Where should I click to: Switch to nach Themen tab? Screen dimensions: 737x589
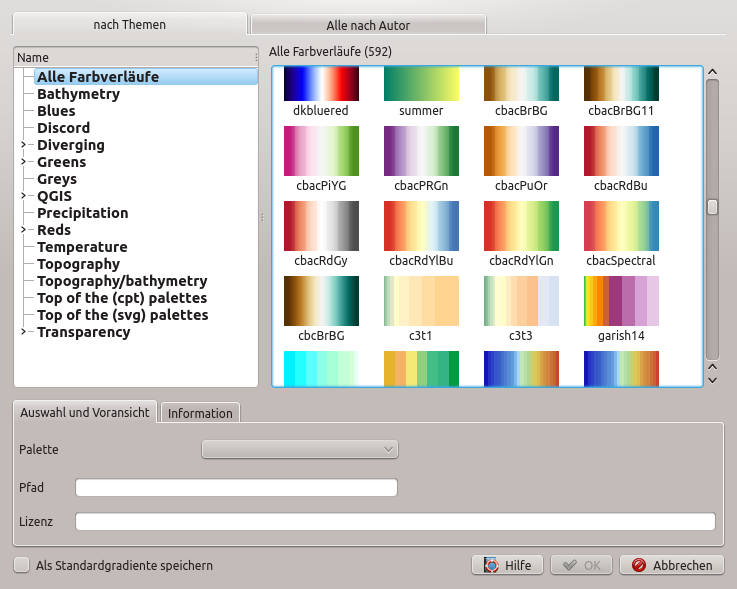pos(130,24)
